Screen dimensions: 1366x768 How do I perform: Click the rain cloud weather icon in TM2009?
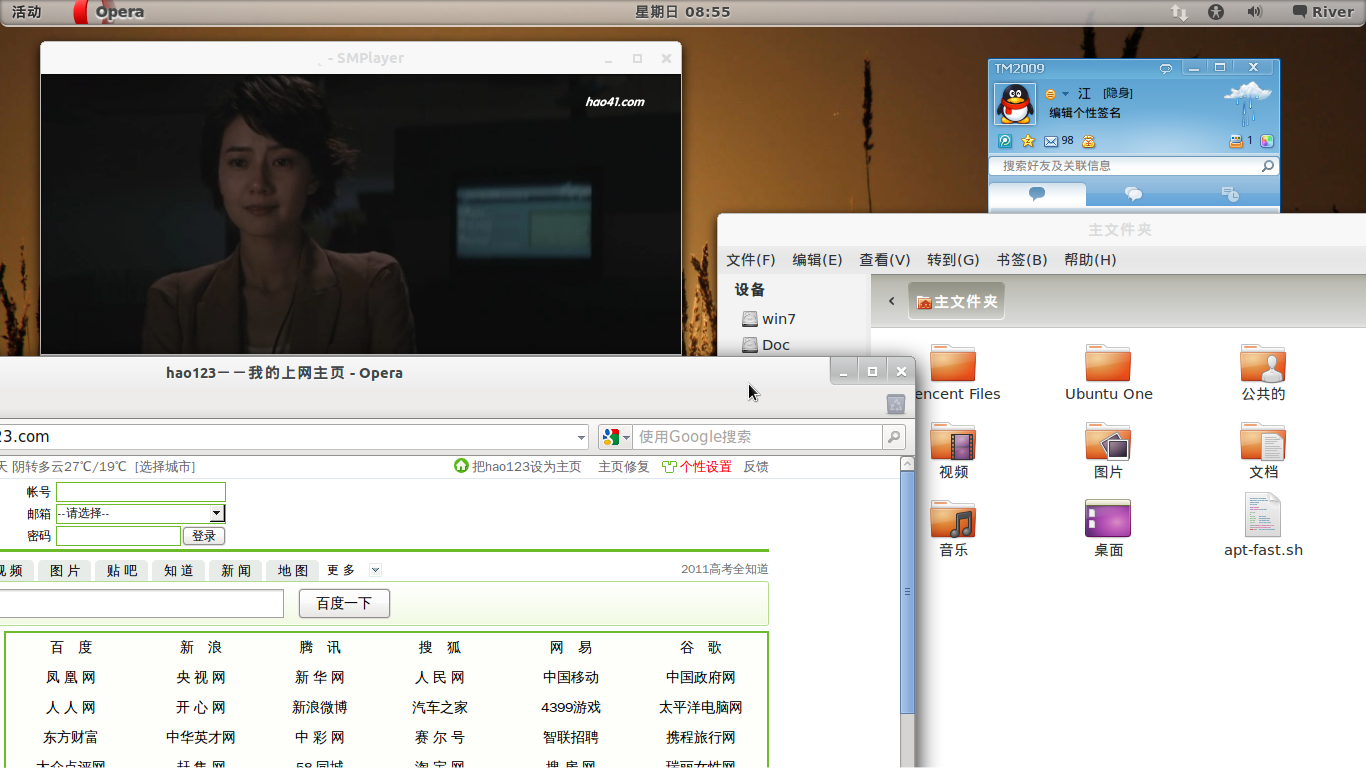coord(1247,104)
